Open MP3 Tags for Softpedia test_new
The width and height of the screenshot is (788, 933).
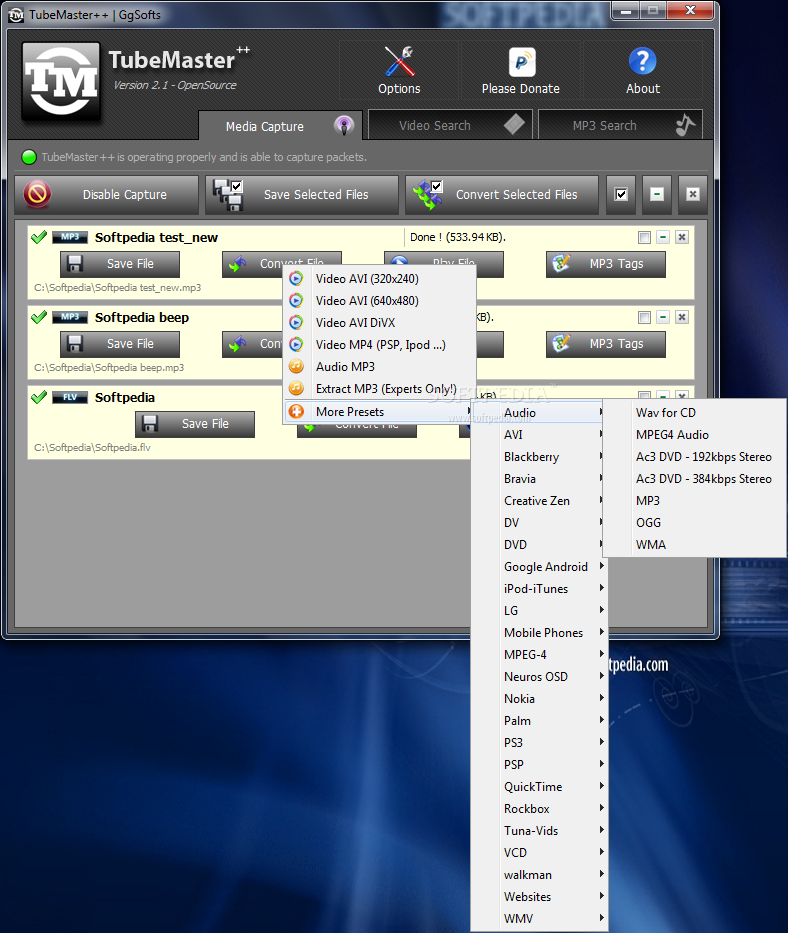606,264
